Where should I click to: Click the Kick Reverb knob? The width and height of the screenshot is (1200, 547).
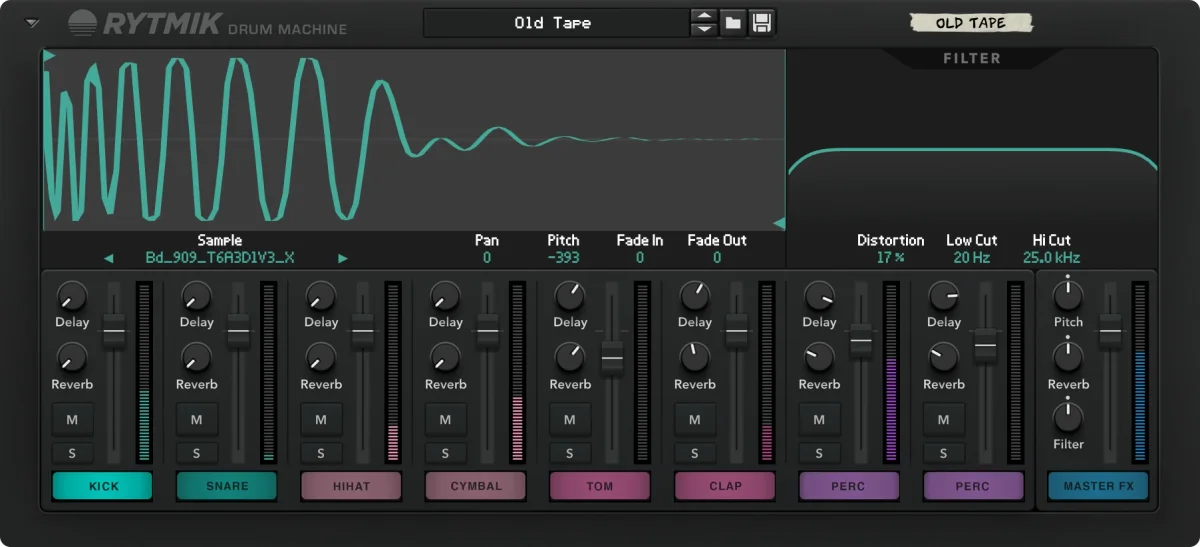pos(72,358)
